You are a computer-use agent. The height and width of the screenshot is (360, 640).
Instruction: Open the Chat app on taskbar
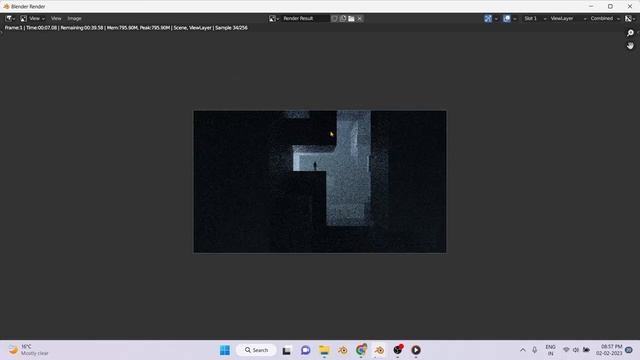click(305, 350)
